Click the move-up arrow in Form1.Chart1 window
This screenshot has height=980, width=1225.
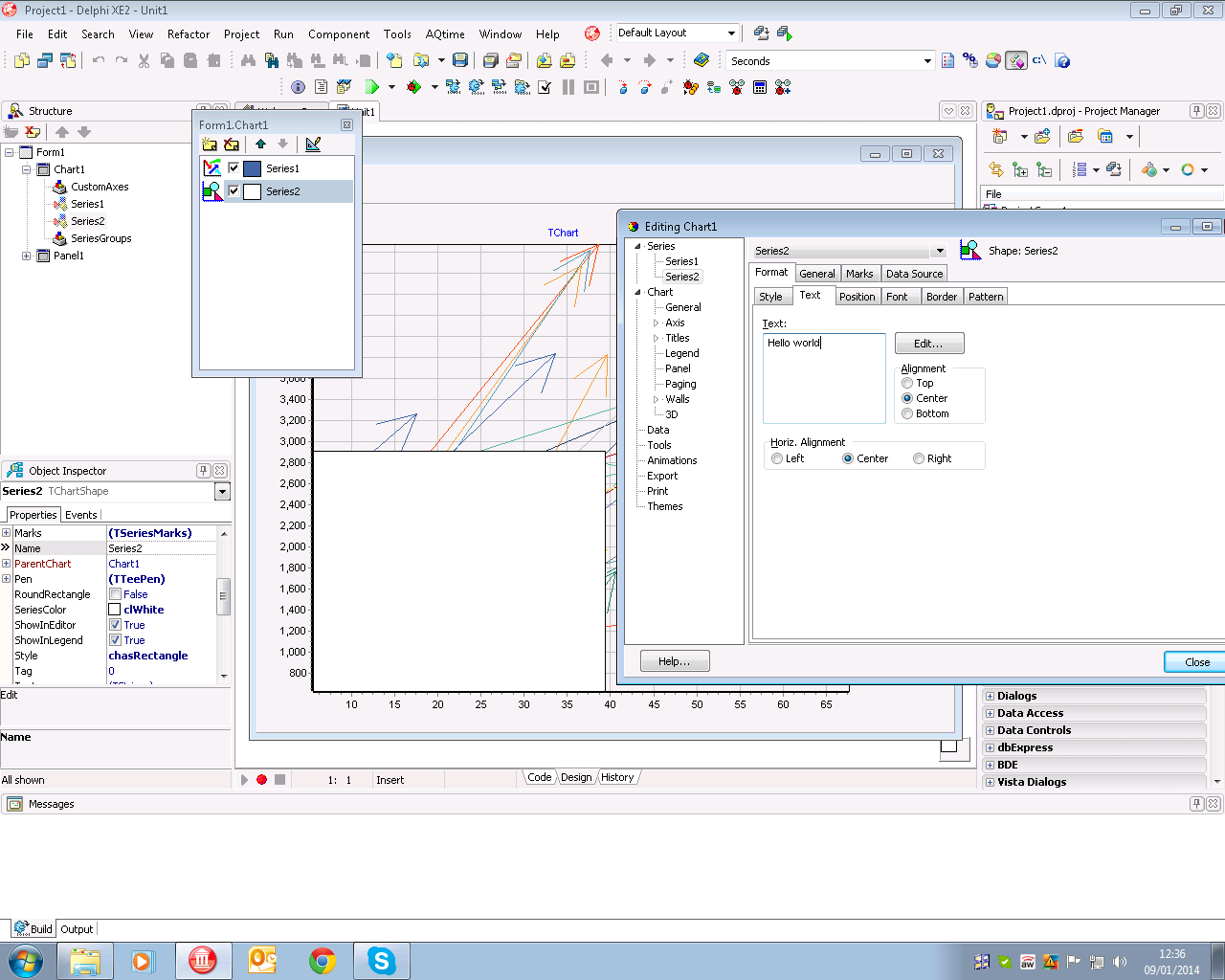pyautogui.click(x=260, y=145)
